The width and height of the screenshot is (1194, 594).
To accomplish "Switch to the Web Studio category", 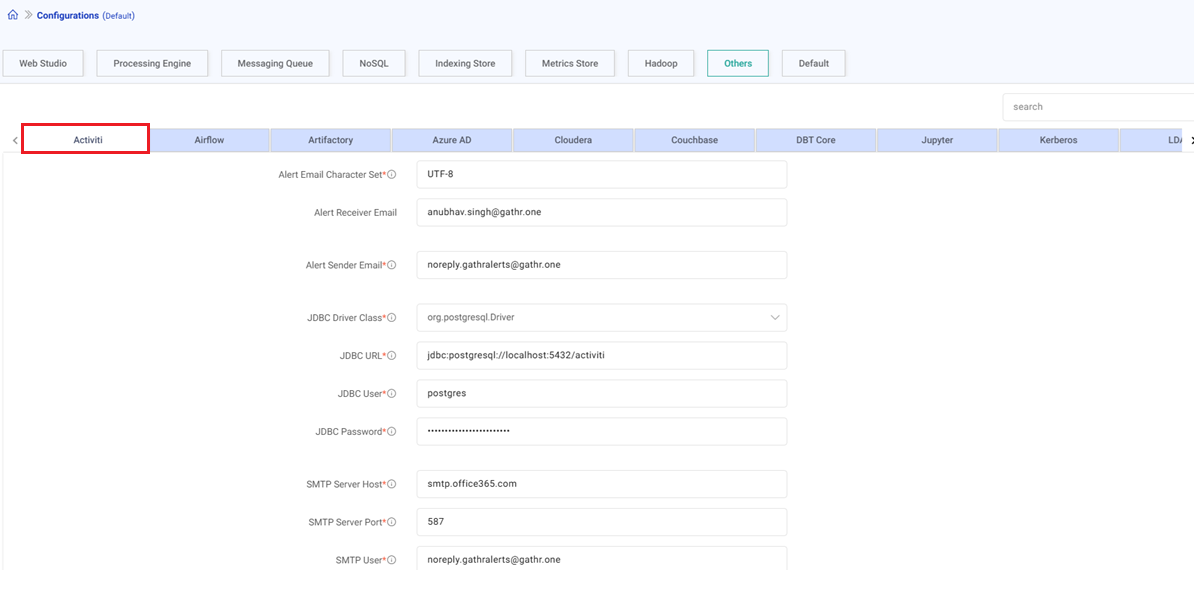I will [43, 62].
